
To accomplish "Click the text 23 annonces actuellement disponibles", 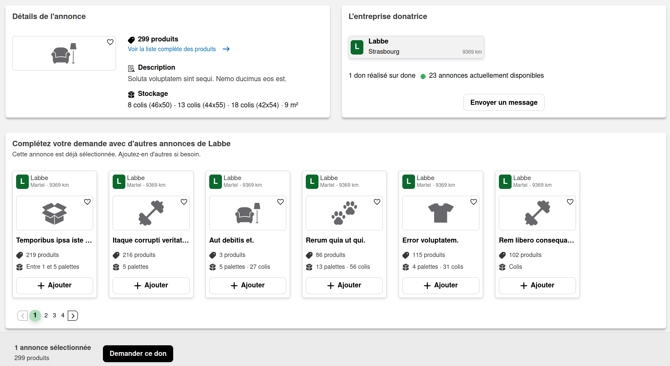I will click(x=486, y=76).
